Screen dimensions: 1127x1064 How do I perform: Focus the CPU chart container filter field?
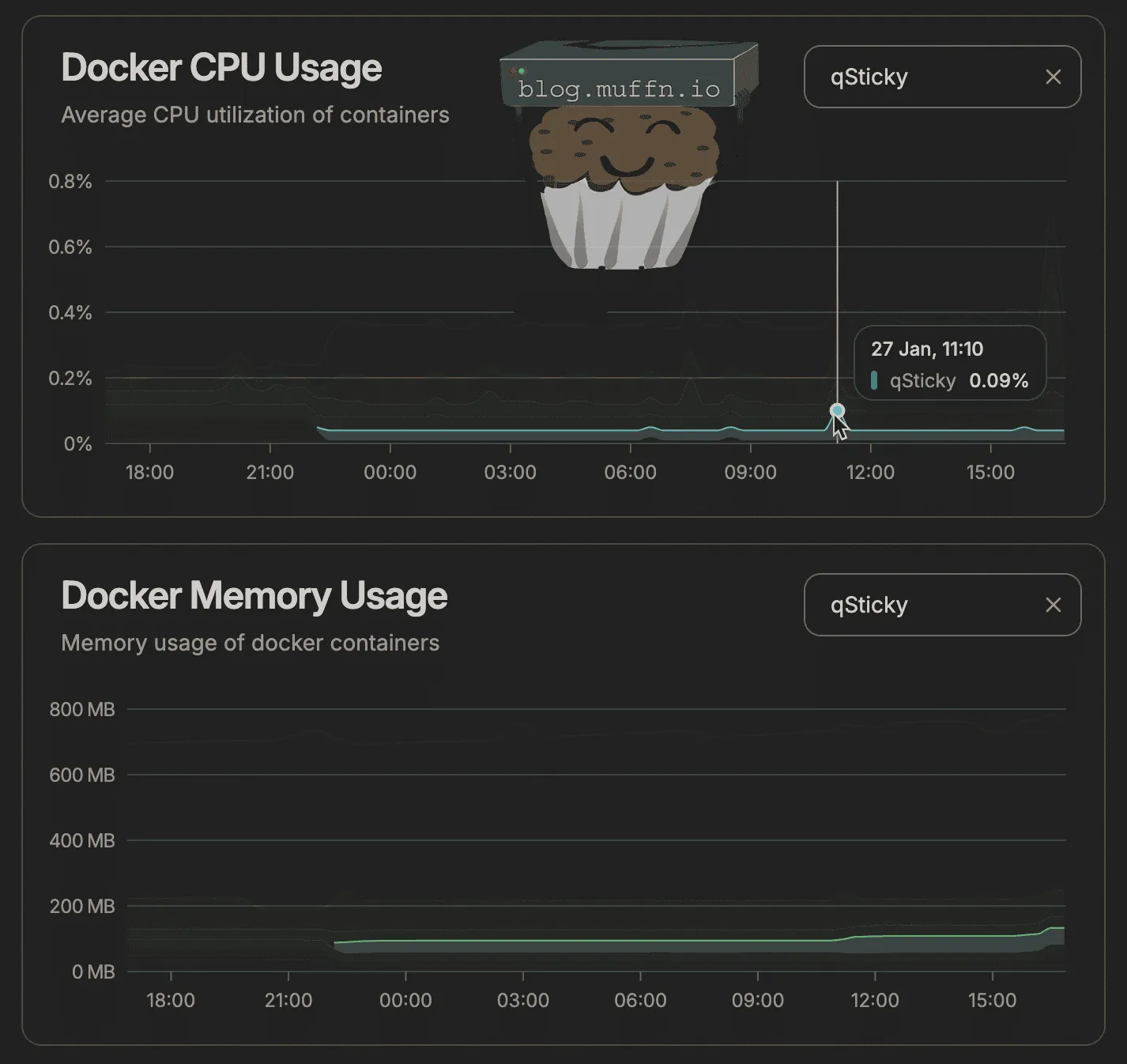[x=925, y=77]
